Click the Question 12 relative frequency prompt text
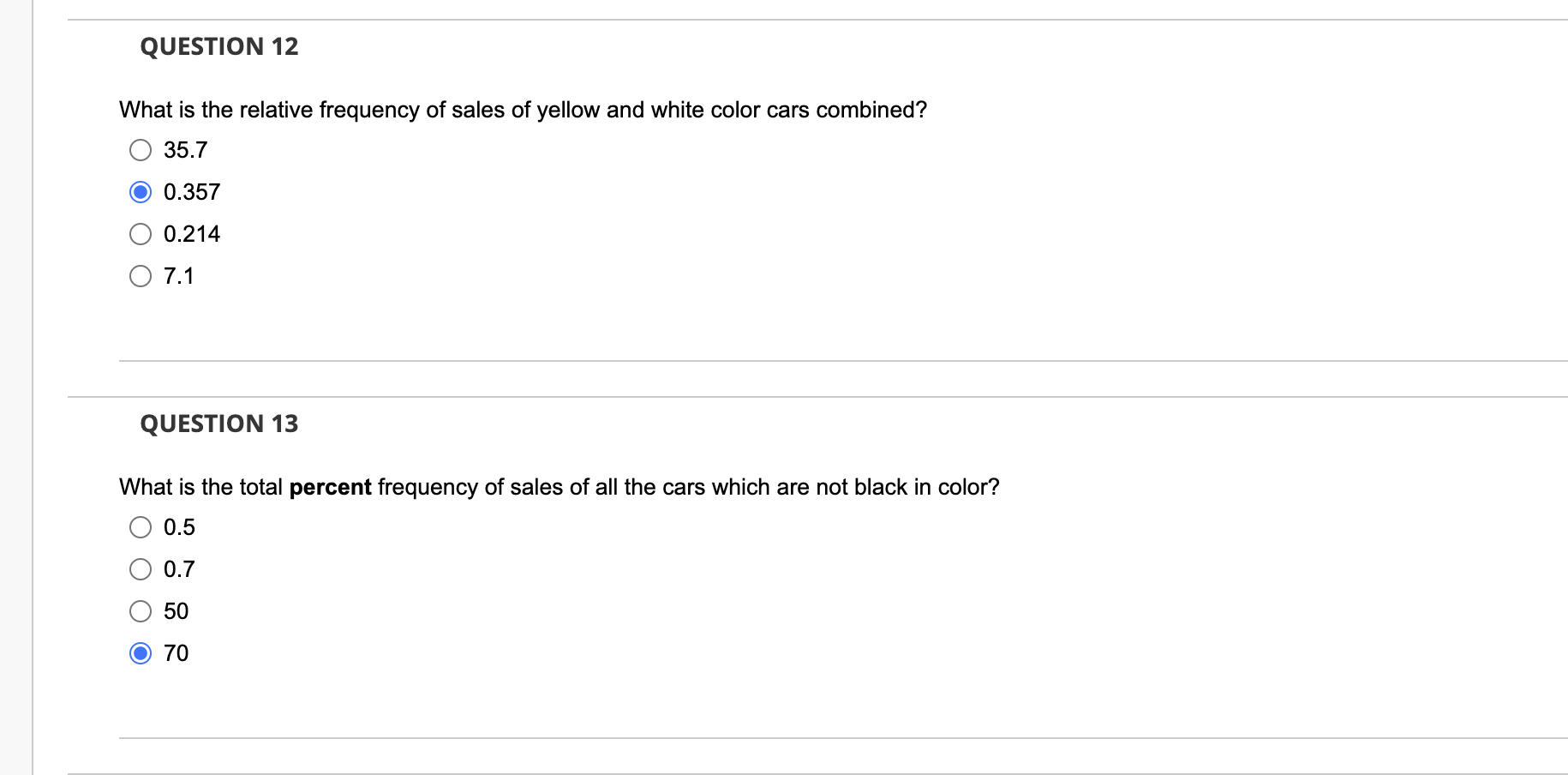The width and height of the screenshot is (1568, 775). (x=522, y=110)
